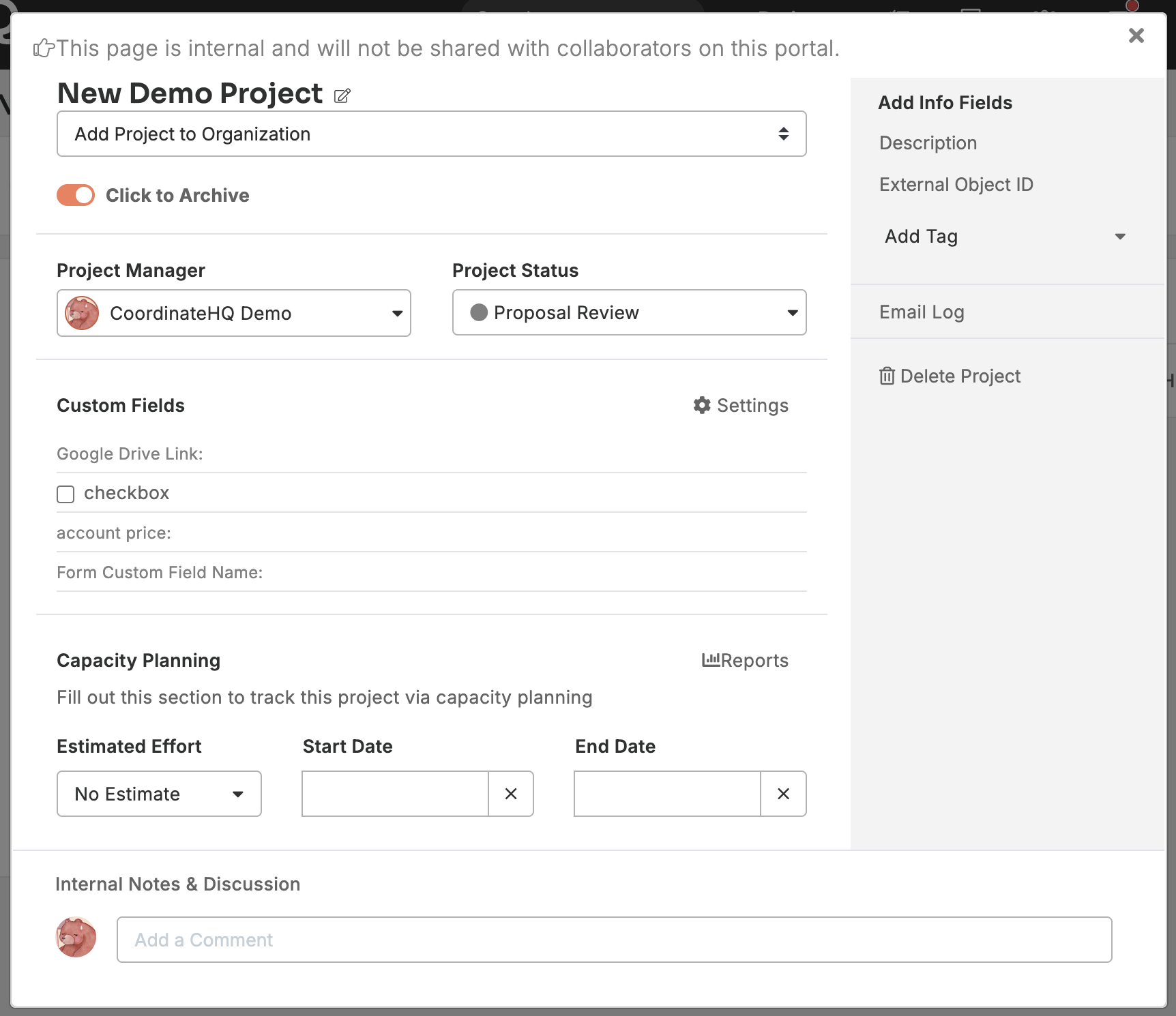Click the Internal Notes & Discussion heading
Screen dimensions: 1176x1016
pyautogui.click(x=177, y=884)
